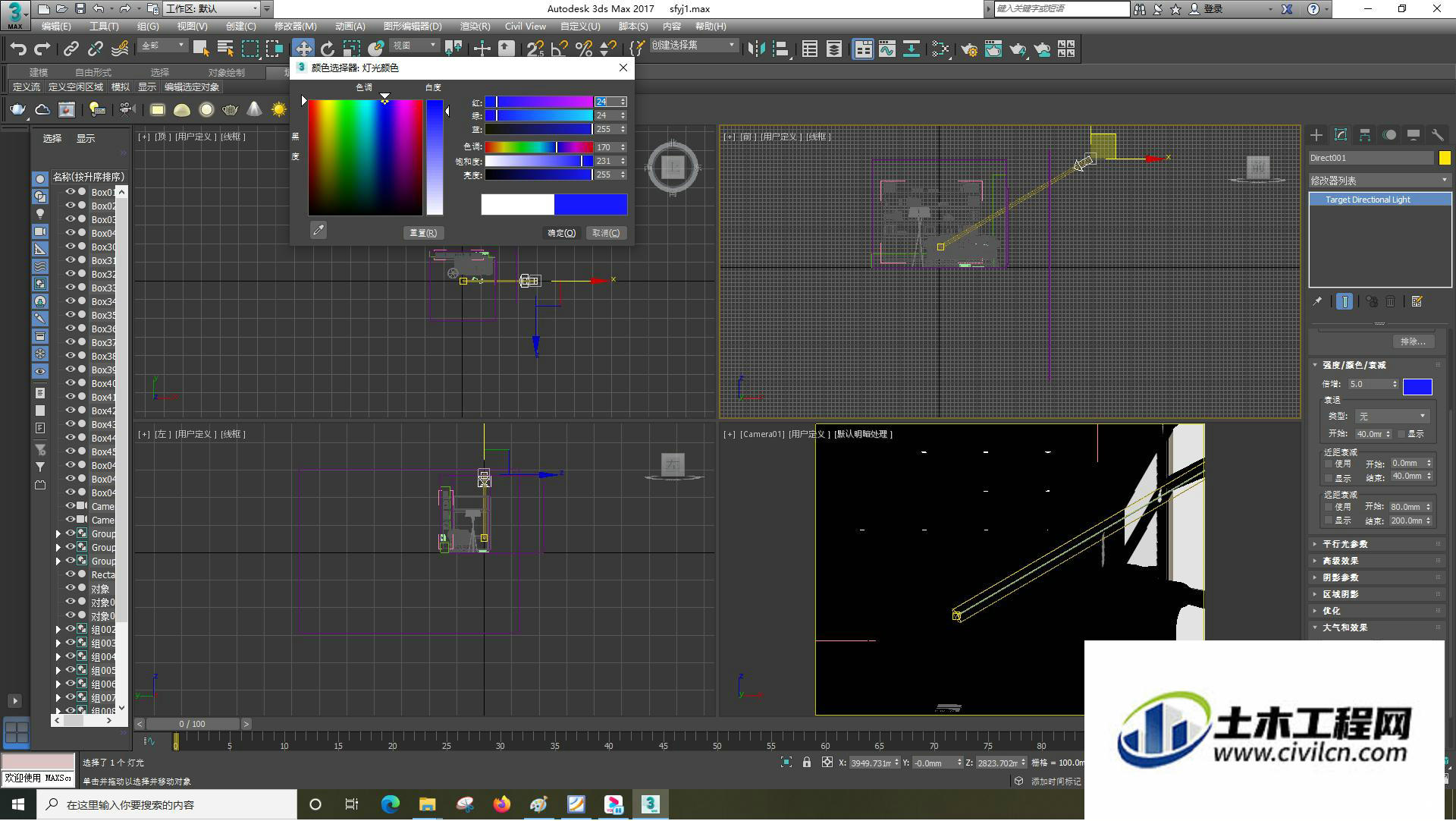Toggle Show End Result button
The height and width of the screenshot is (821, 1456).
tap(1345, 302)
